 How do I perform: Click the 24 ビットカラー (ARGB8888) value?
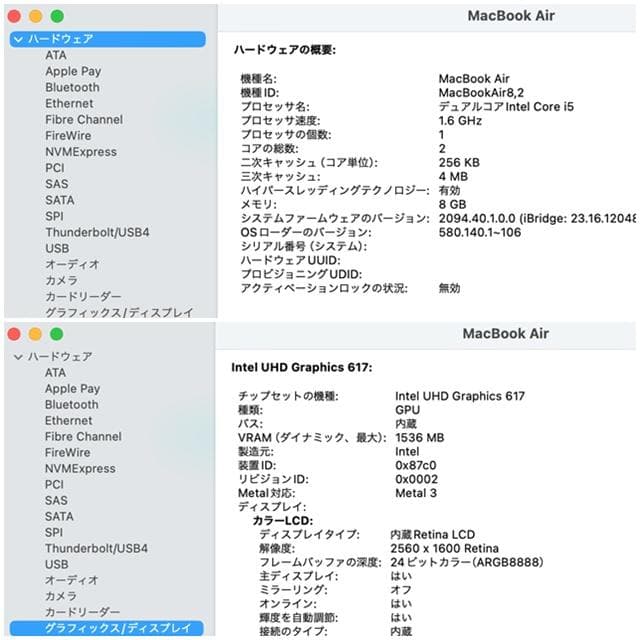(x=467, y=562)
